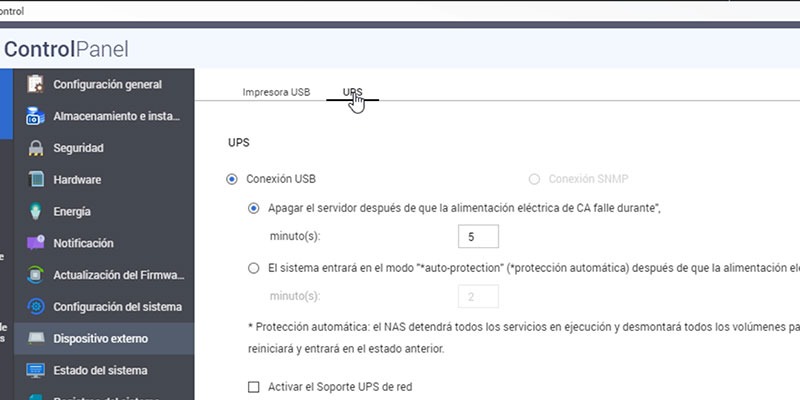Image resolution: width=800 pixels, height=400 pixels.
Task: Open Configuración general icon in sidebar
Action: pyautogui.click(x=35, y=84)
